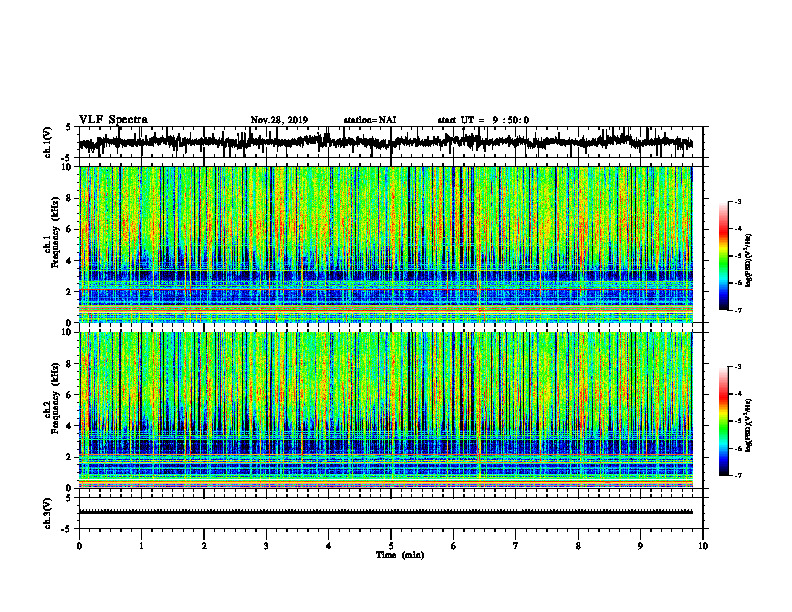Click the '-3' label on top color scale

tap(737, 202)
